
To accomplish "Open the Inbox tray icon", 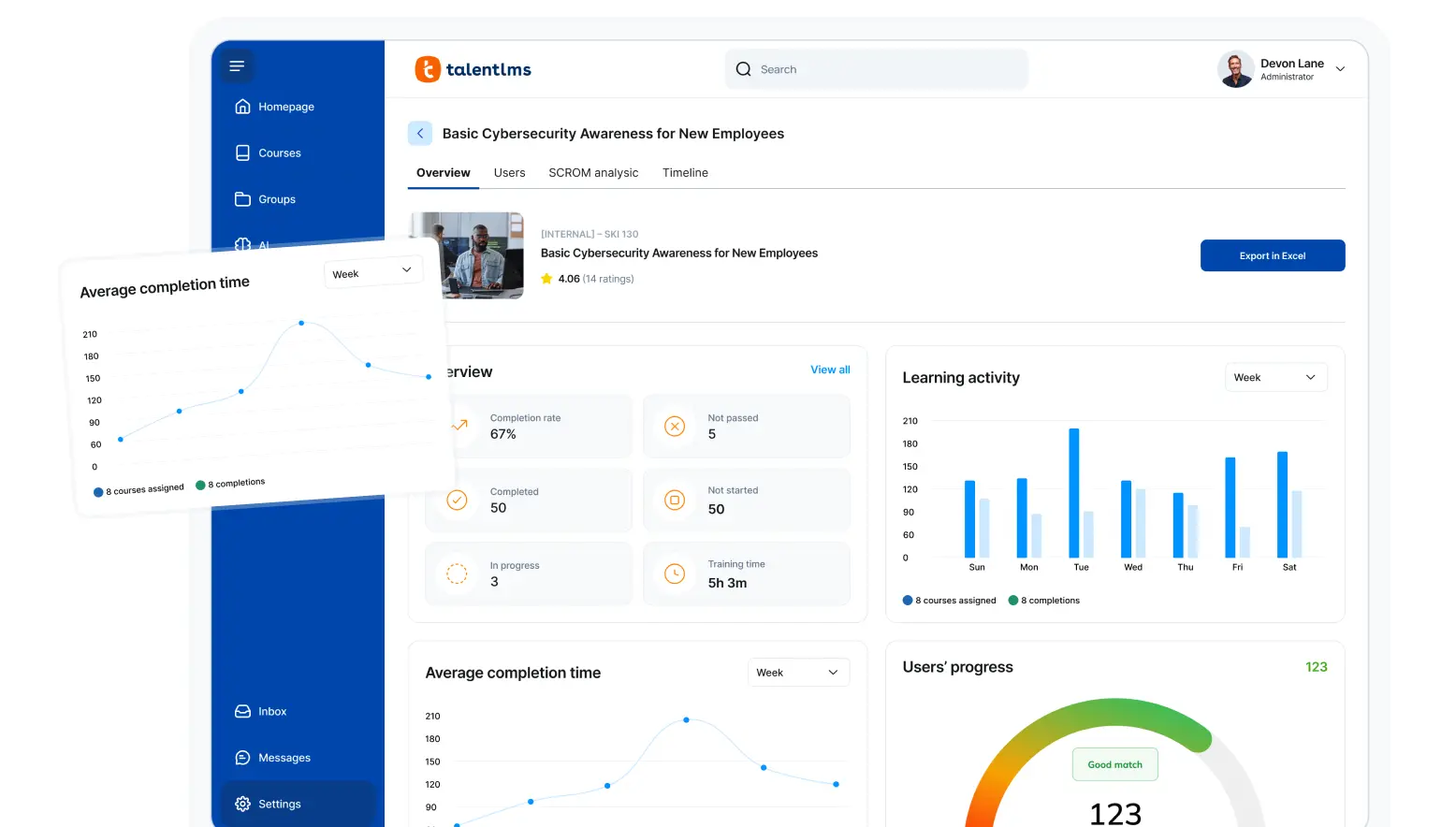I will pos(242,712).
